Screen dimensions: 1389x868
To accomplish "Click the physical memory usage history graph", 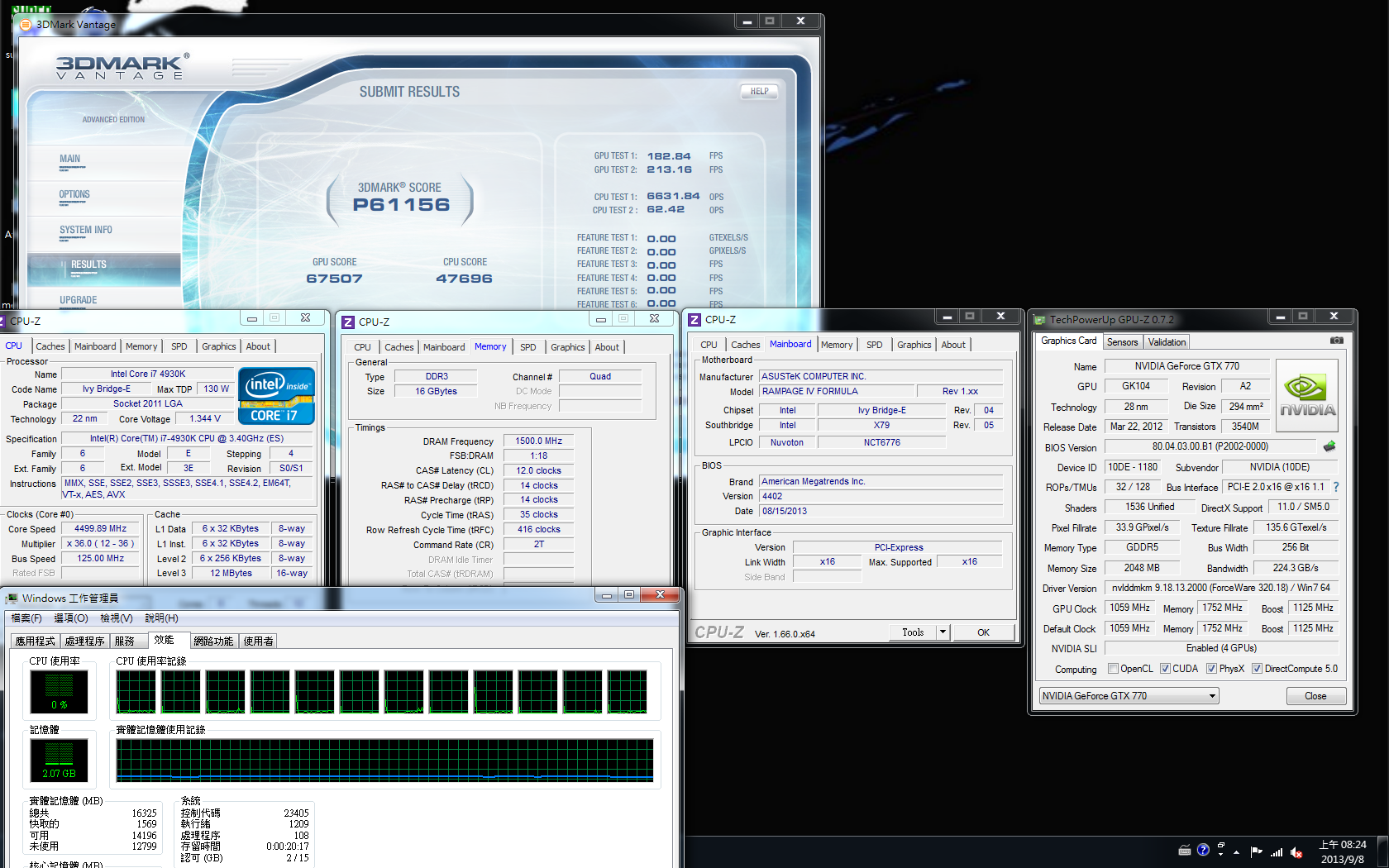I will [384, 761].
